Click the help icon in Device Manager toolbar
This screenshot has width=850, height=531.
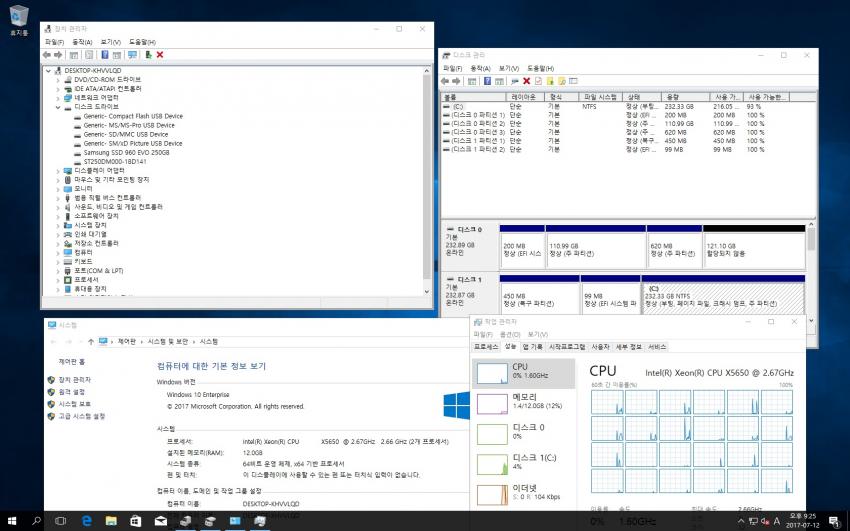(105, 55)
